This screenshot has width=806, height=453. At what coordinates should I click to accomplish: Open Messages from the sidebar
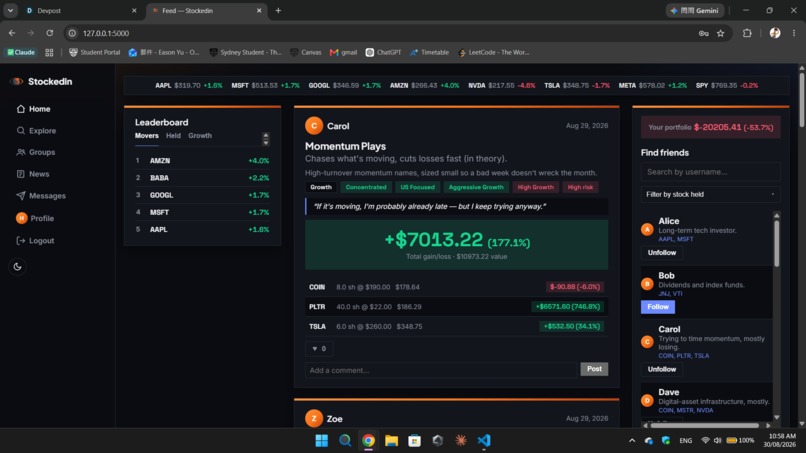tap(41, 196)
